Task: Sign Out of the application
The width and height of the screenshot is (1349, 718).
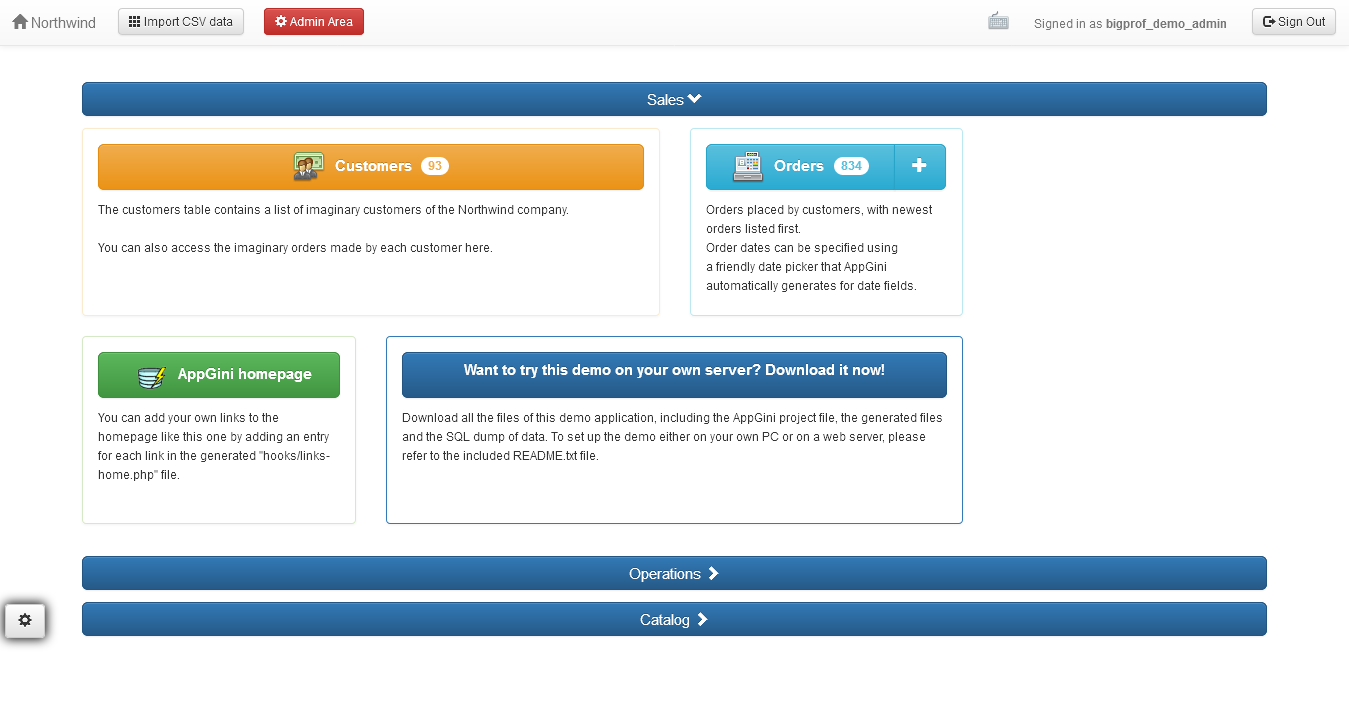Action: [1294, 21]
